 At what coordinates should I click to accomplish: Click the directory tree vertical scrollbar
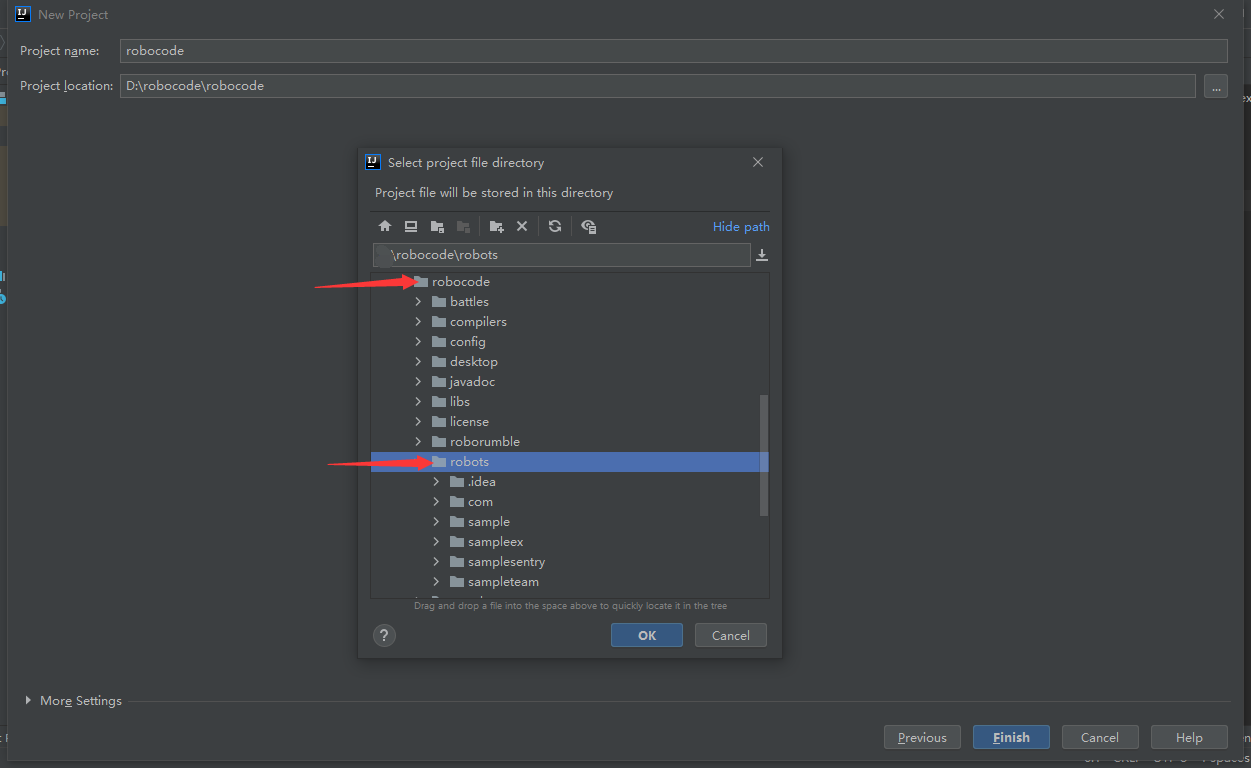764,455
